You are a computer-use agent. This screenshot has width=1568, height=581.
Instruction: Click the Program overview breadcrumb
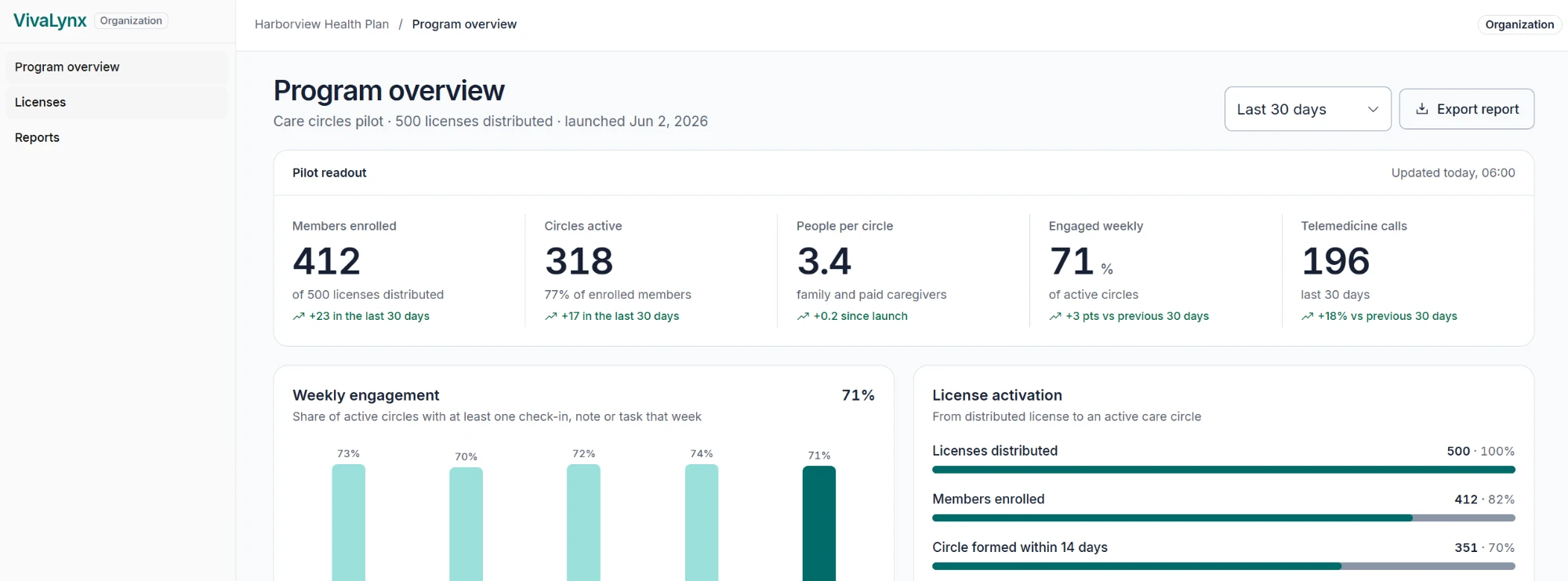pos(464,24)
